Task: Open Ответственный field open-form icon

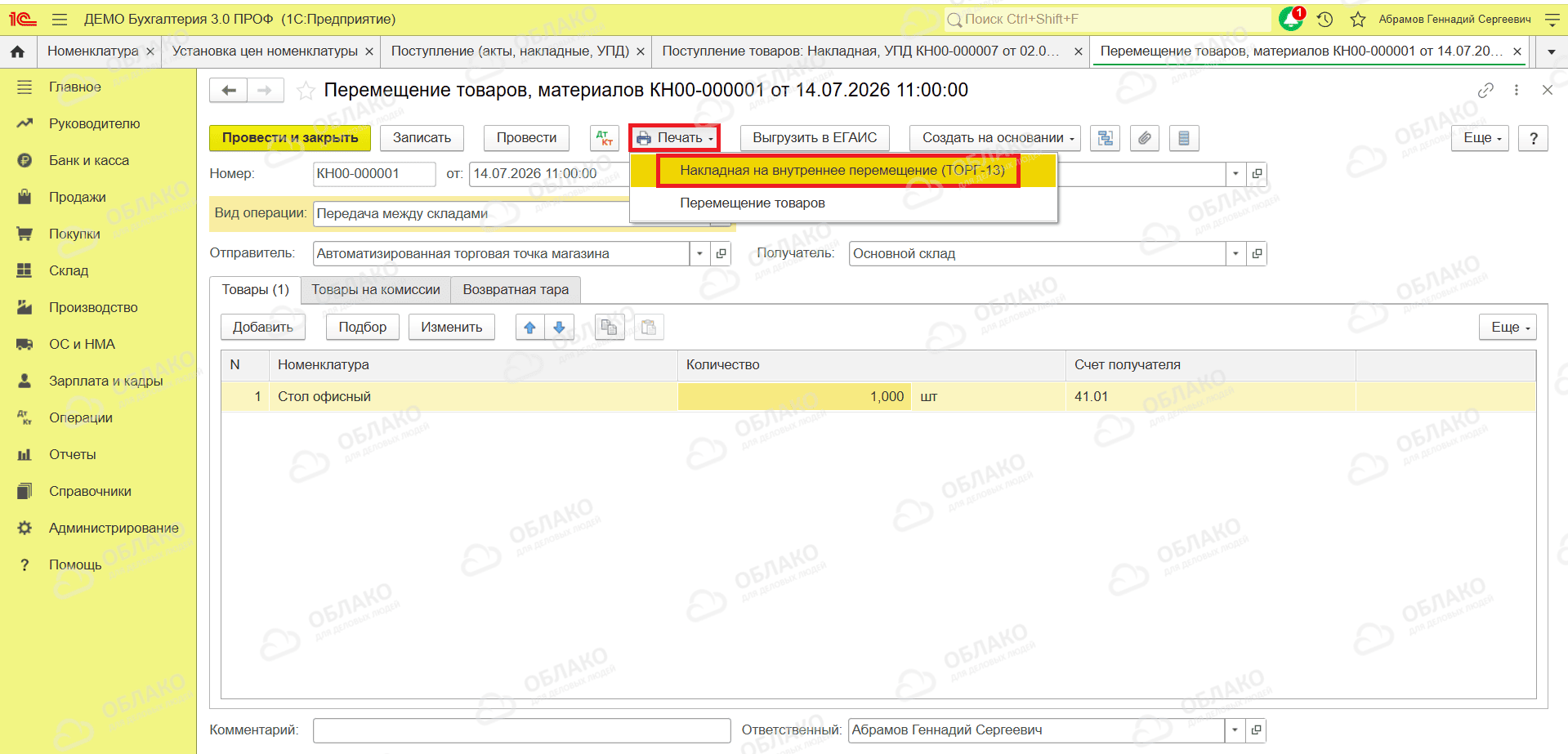Action: (1256, 730)
